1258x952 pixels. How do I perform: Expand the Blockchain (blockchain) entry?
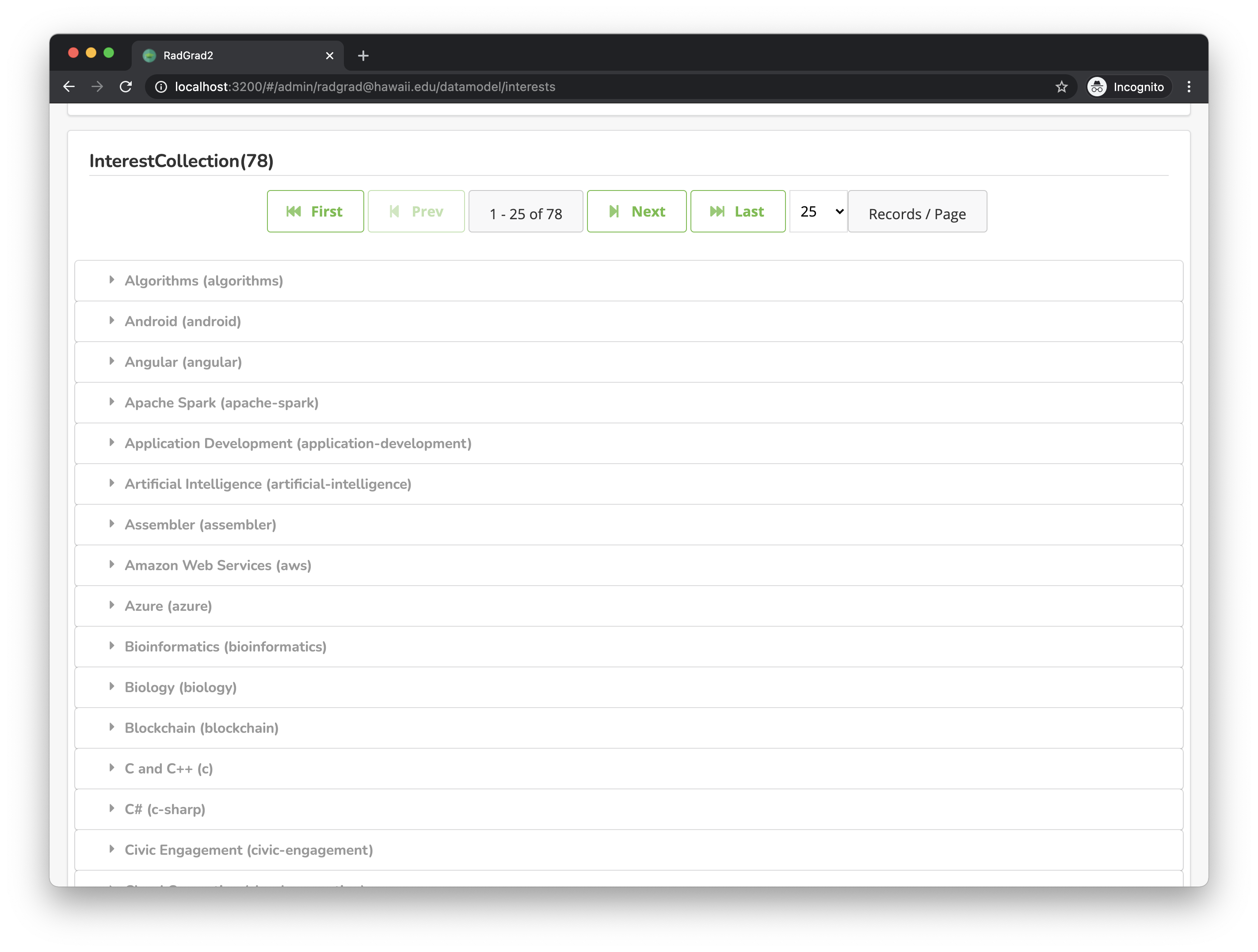(x=629, y=728)
